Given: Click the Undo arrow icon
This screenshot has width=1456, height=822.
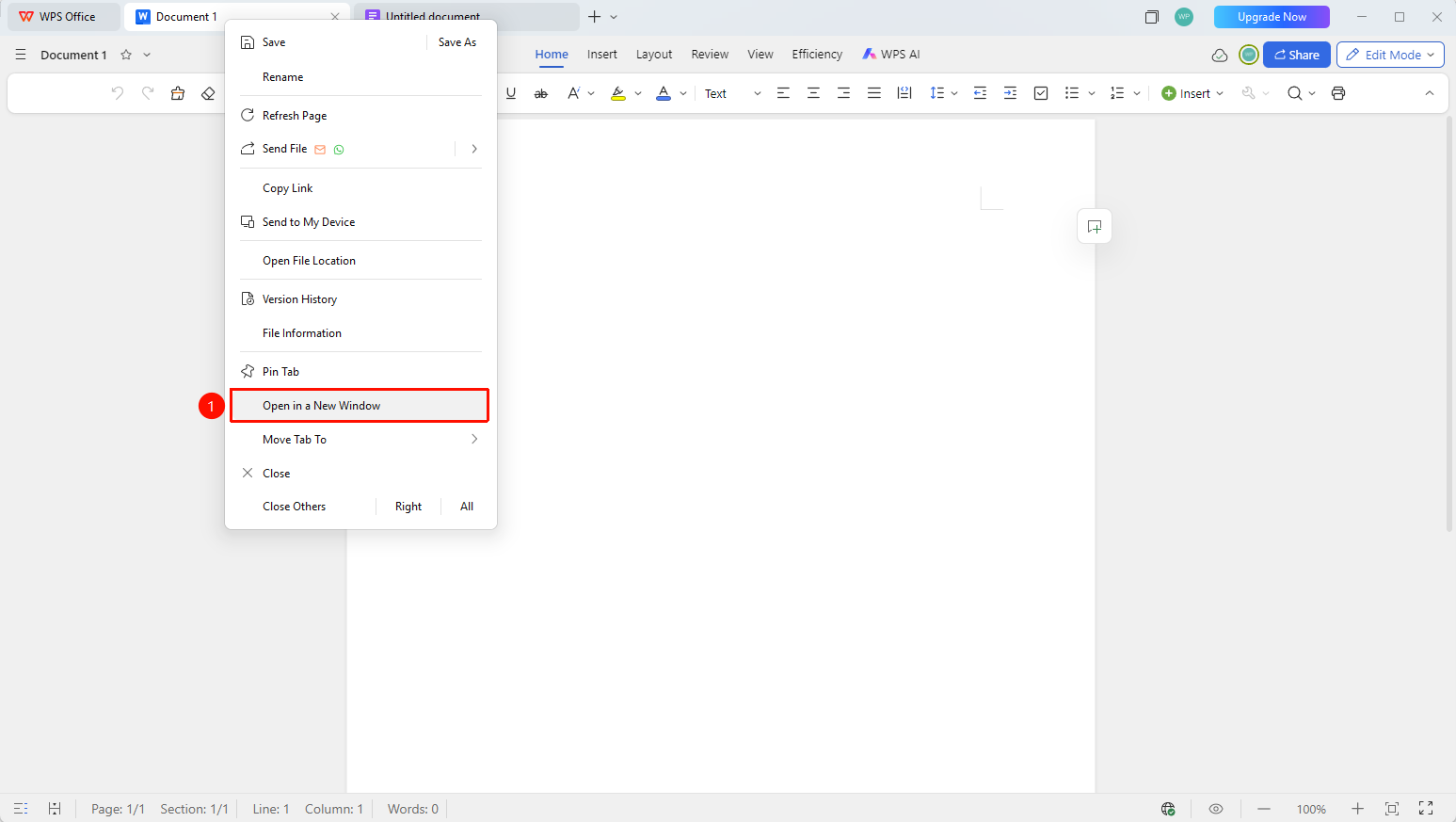Looking at the screenshot, I should click(x=117, y=93).
